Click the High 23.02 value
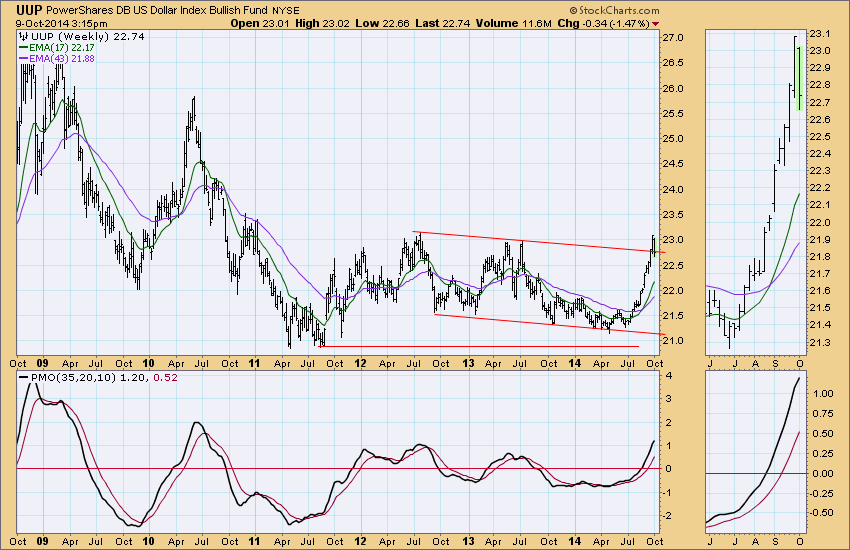 pyautogui.click(x=324, y=23)
